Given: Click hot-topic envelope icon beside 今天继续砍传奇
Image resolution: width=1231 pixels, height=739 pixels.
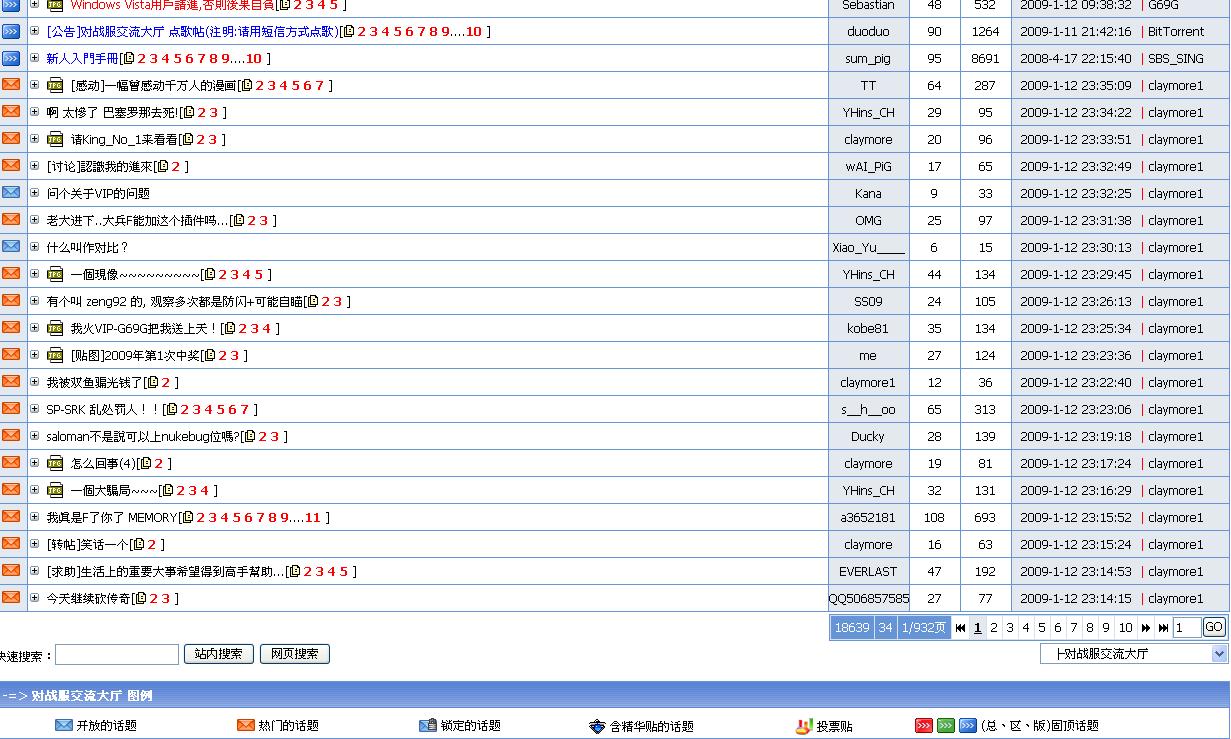Looking at the screenshot, I should point(11,598).
